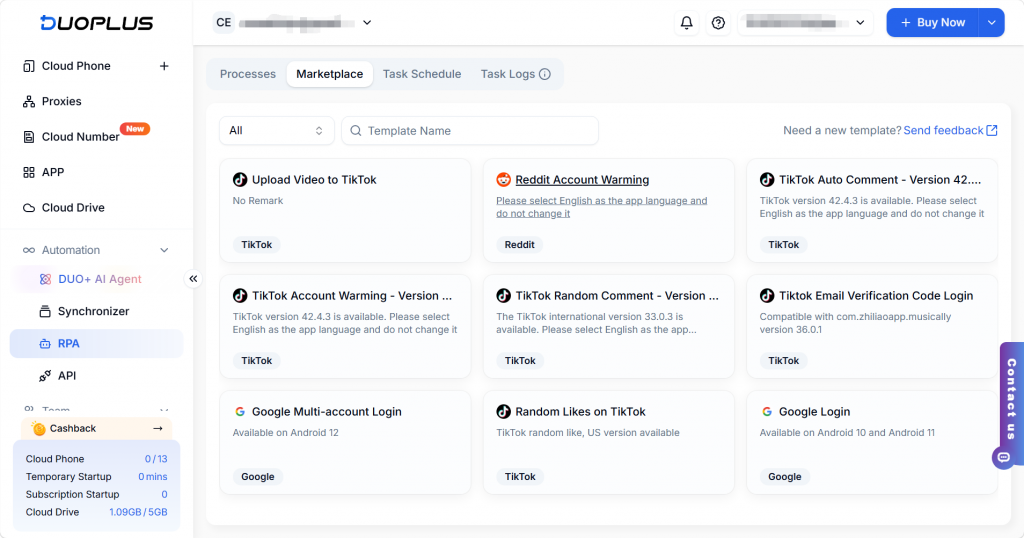1024x538 pixels.
Task: Click the New badge on Cloud Number
Action: (135, 129)
